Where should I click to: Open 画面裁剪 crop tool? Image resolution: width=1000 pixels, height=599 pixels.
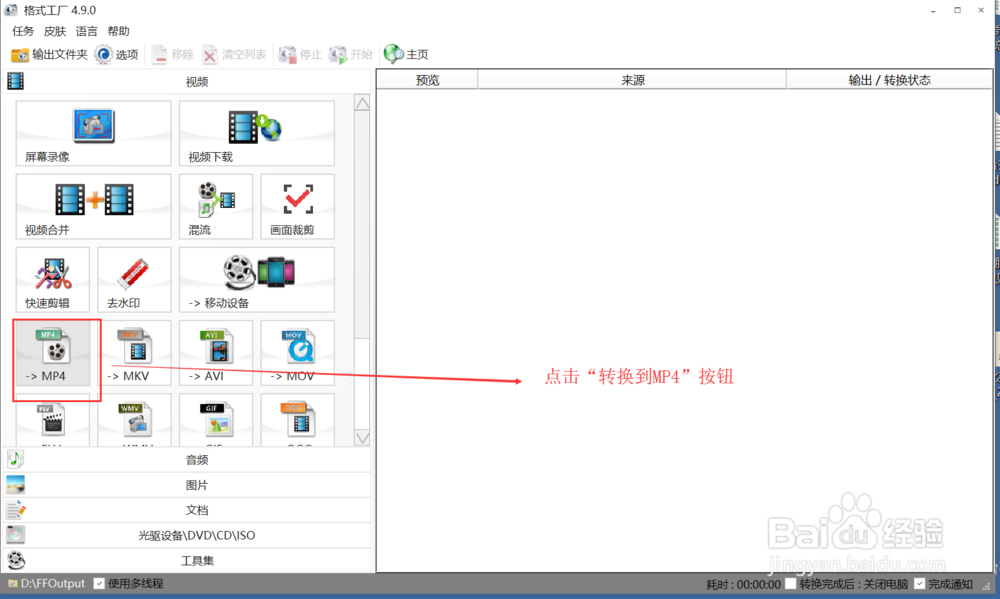[298, 207]
